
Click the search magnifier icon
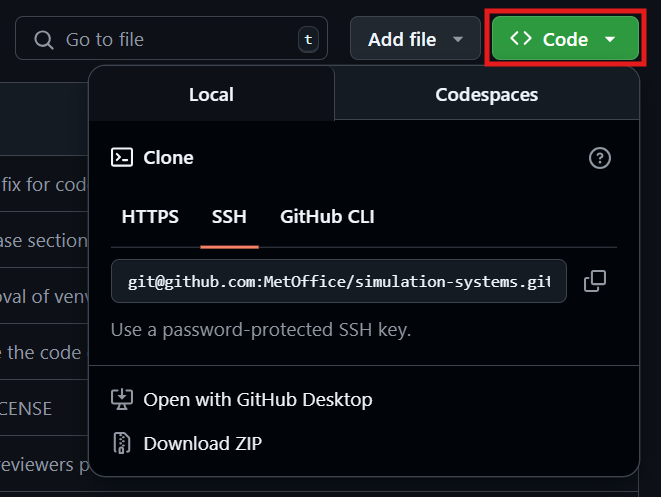[44, 40]
